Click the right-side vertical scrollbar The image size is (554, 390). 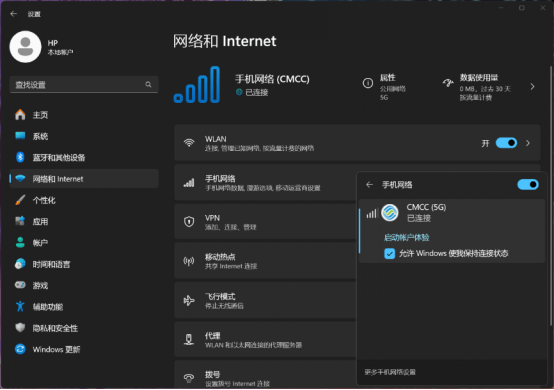[550, 196]
